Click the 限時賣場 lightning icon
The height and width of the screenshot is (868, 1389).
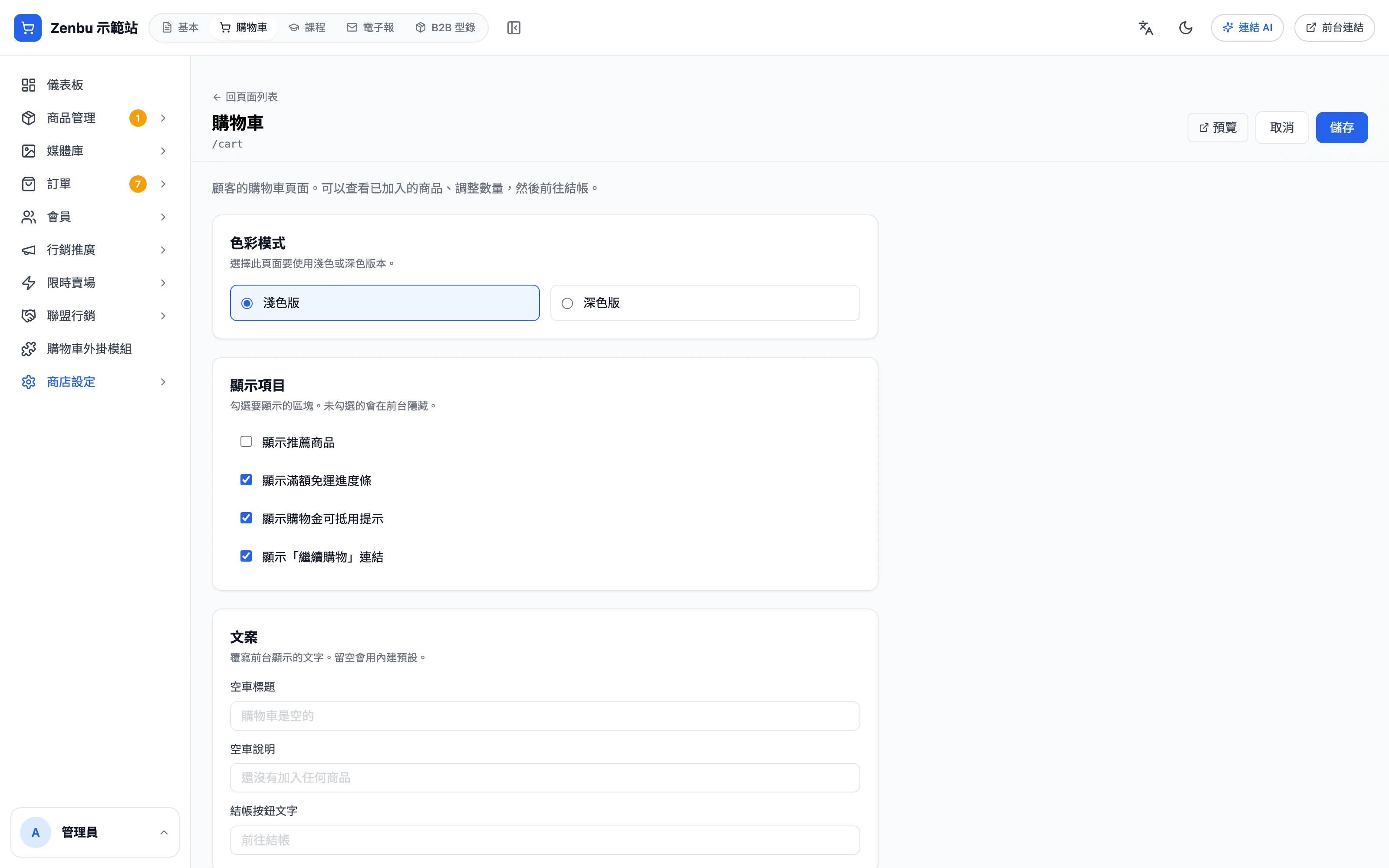(29, 283)
